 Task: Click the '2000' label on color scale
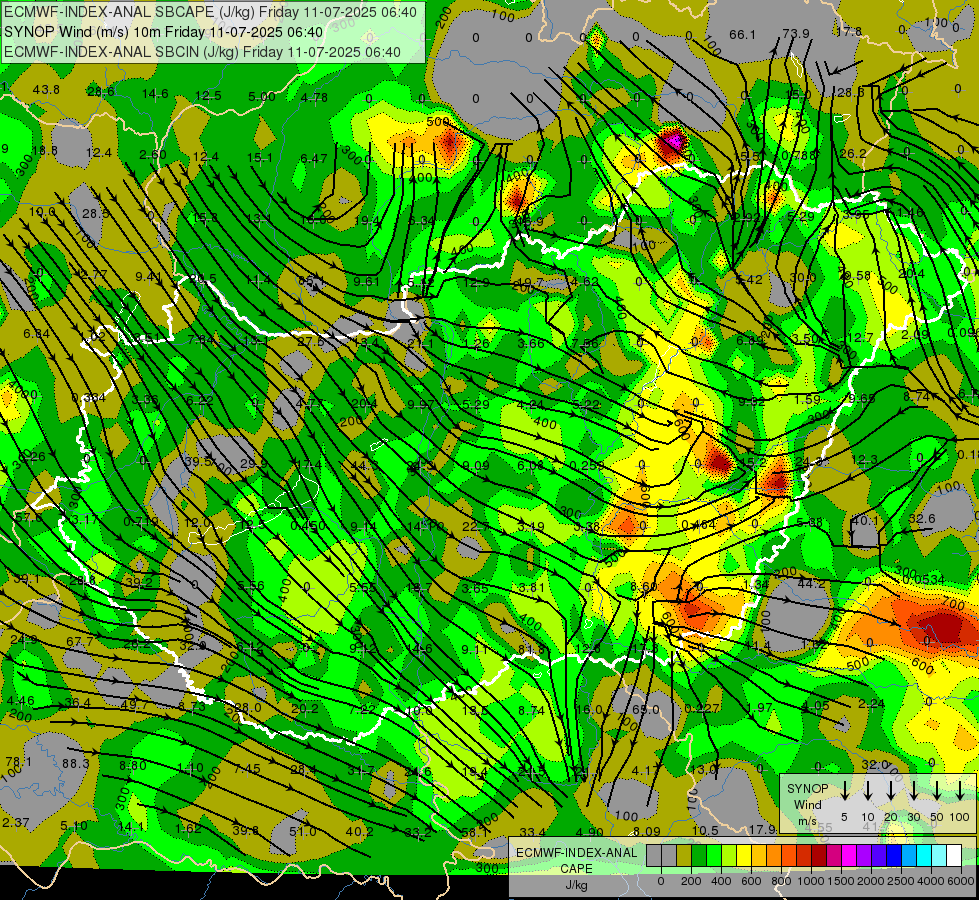pyautogui.click(x=870, y=881)
